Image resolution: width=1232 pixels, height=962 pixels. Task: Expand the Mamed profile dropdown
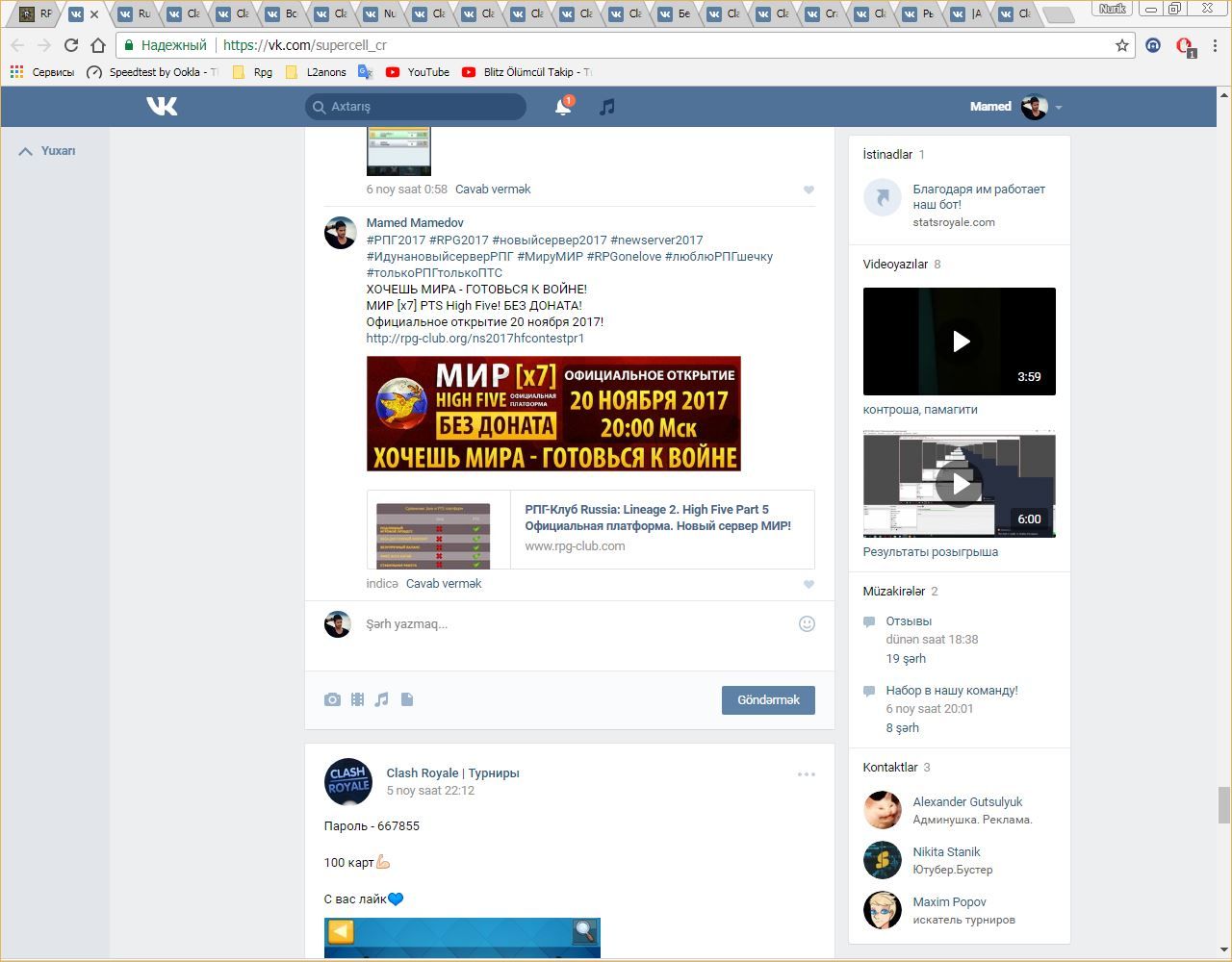(x=1058, y=107)
